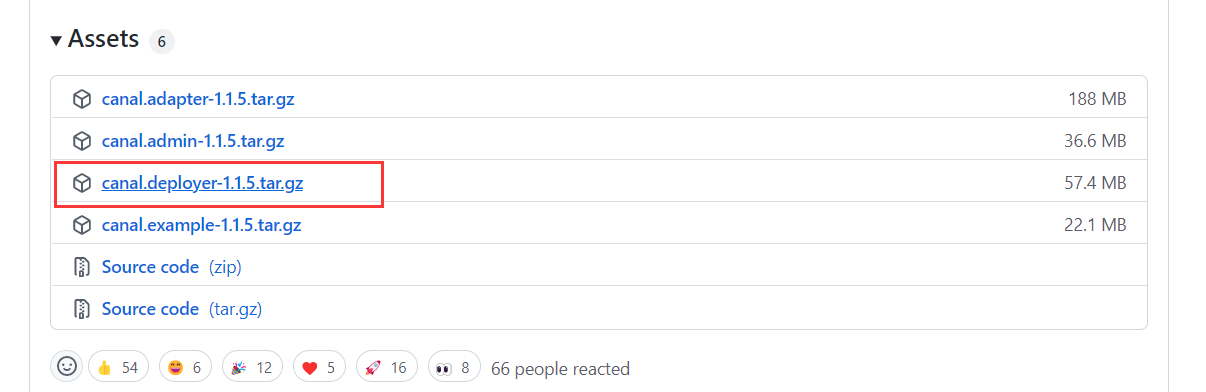Screen dimensions: 1206x392
Task: Click package icon beside canal.example-1.1.5.tar.gz
Action: click(82, 225)
